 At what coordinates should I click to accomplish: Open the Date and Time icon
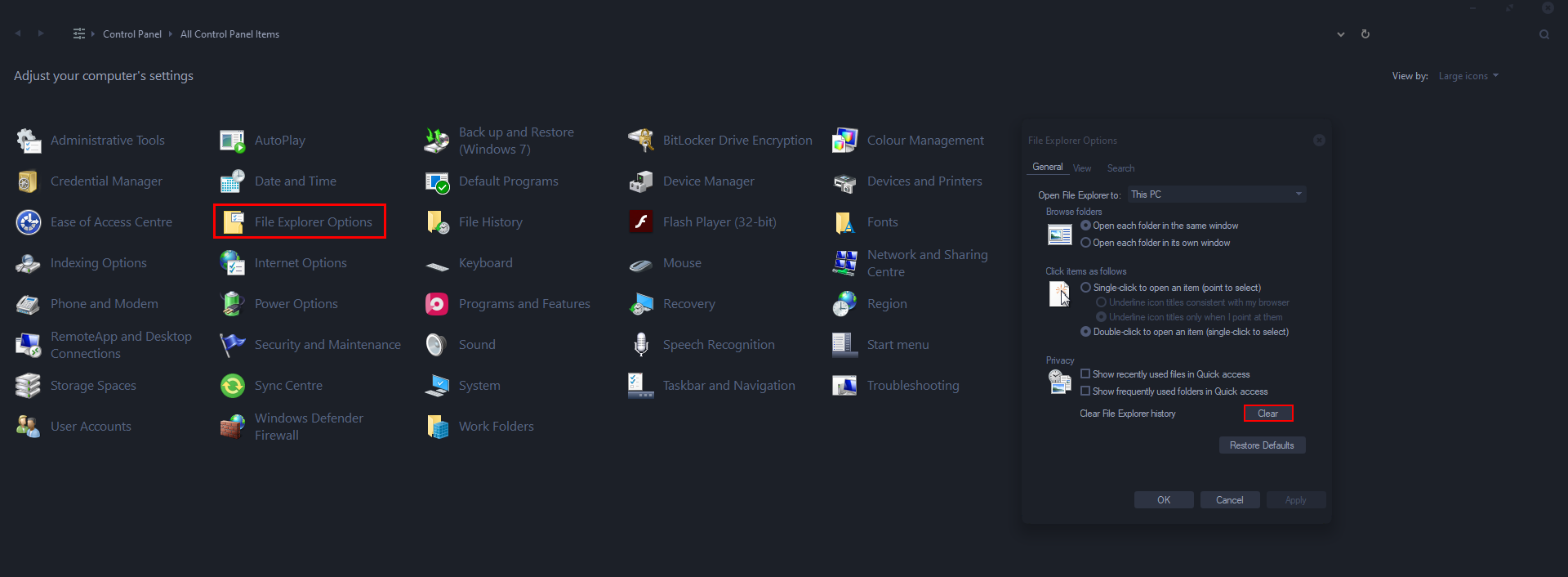coord(233,181)
